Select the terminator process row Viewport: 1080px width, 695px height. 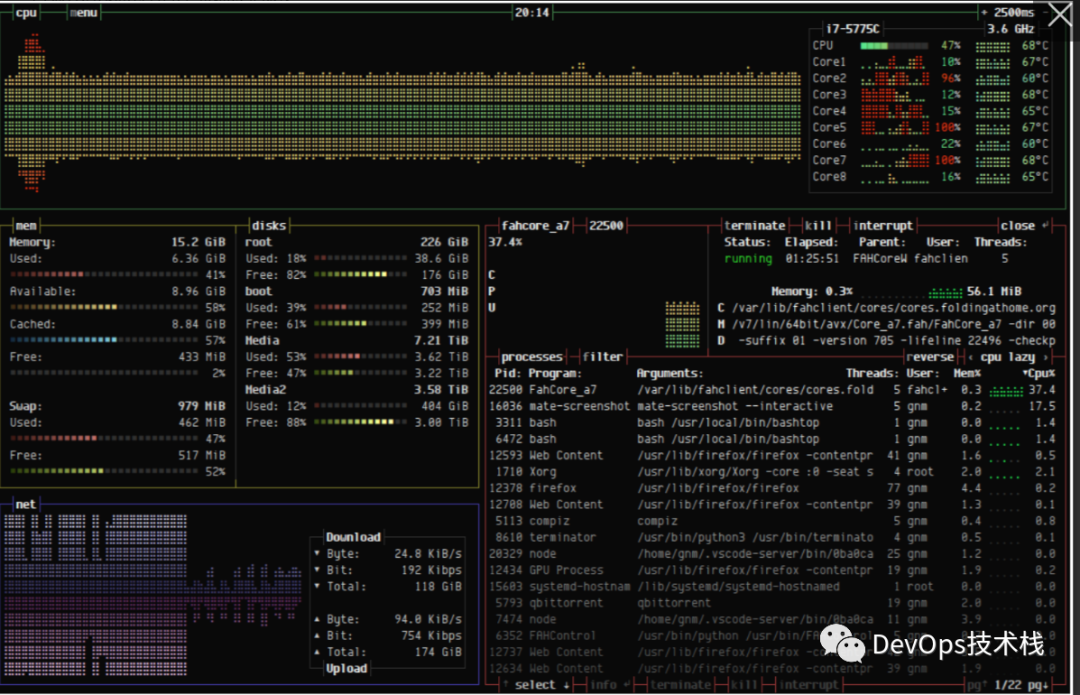click(772, 537)
